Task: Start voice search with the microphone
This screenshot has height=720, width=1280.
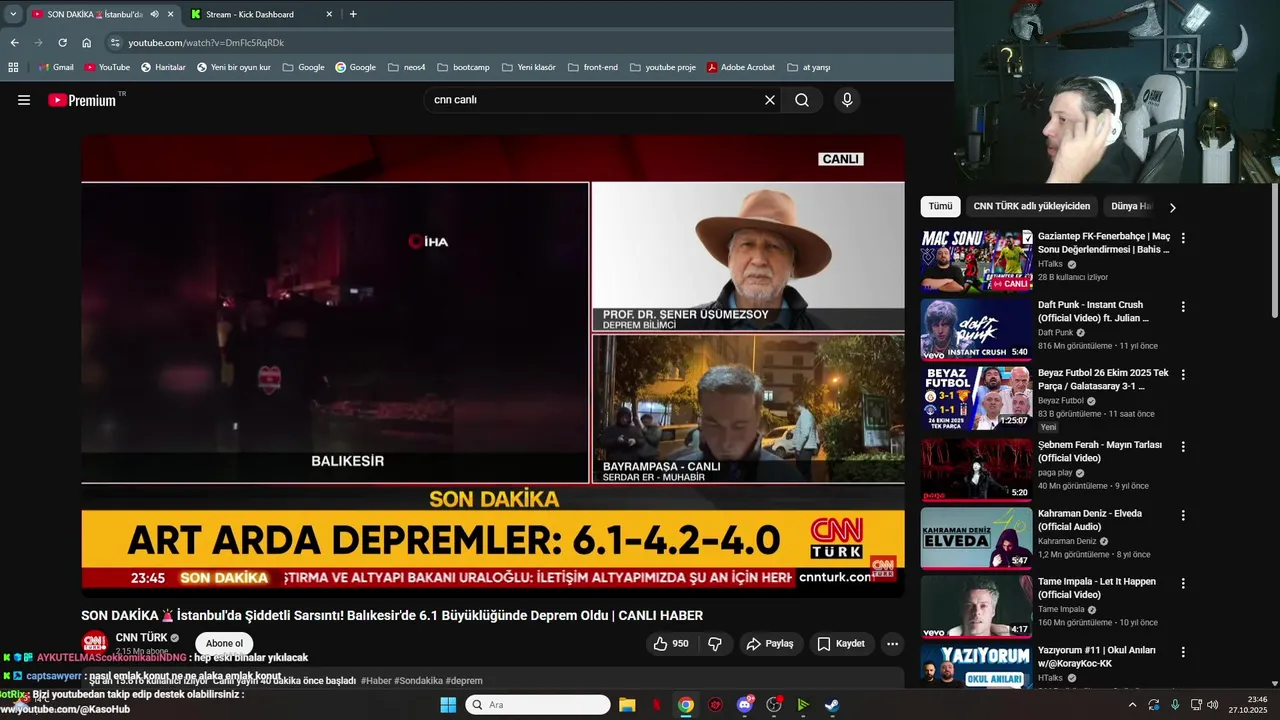Action: 847,100
